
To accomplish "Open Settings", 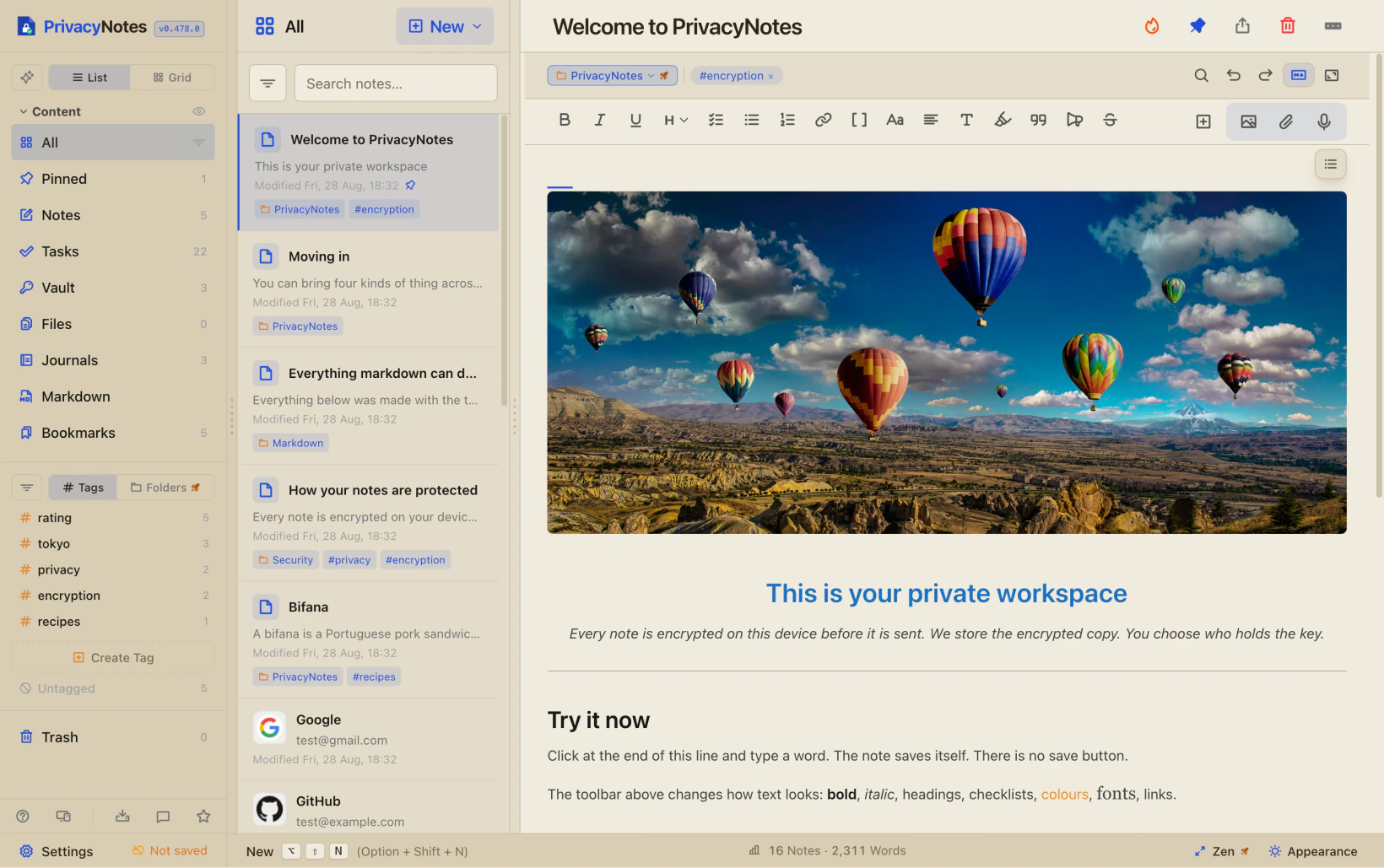I will [57, 851].
